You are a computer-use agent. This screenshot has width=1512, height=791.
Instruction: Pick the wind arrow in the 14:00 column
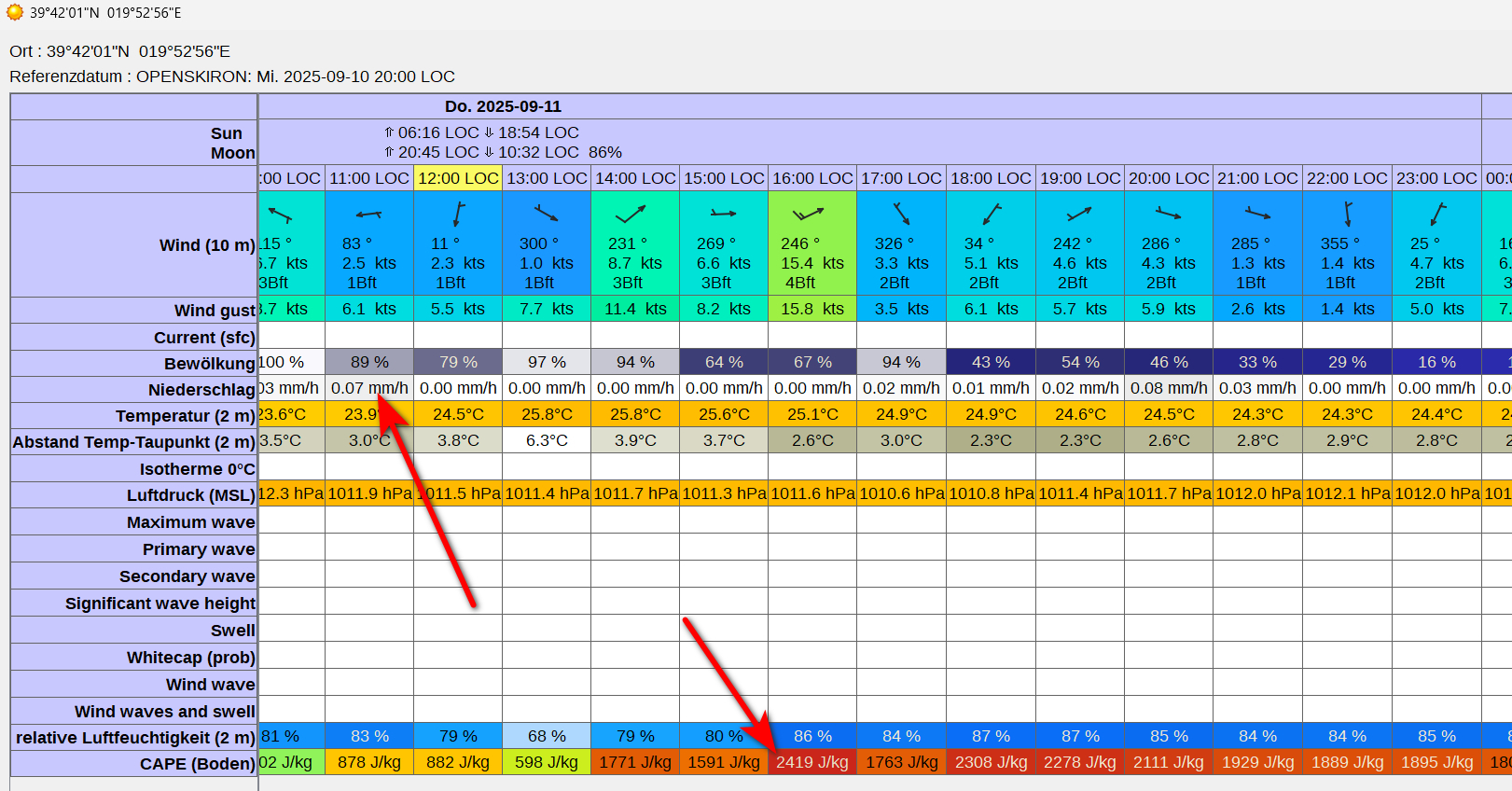click(631, 215)
